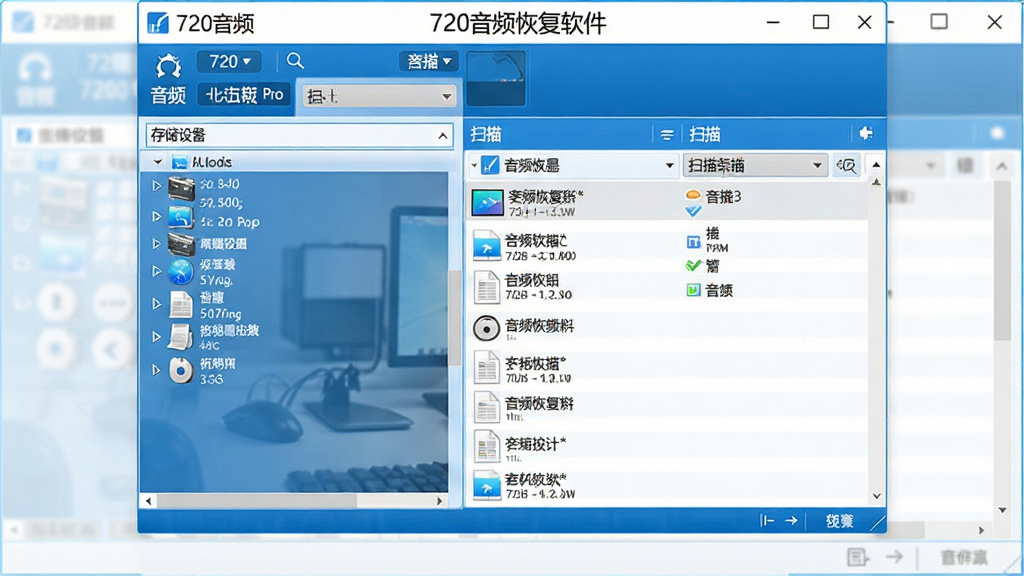This screenshot has width=1024, height=576.
Task: Click the document icon labeled 507
Action: [x=181, y=304]
